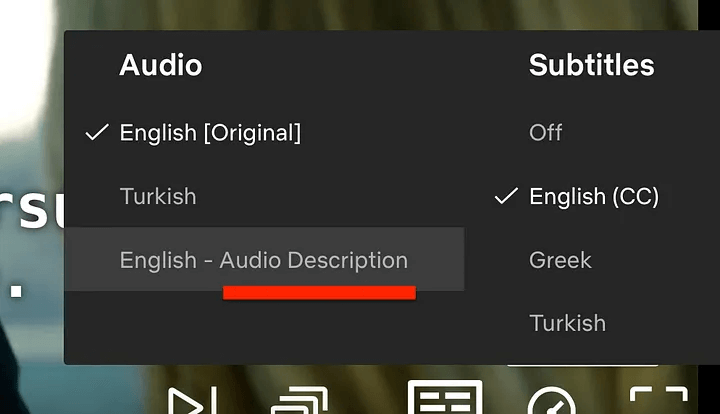This screenshot has height=414, width=720.
Task: Open the playback speed icon
Action: (x=551, y=401)
